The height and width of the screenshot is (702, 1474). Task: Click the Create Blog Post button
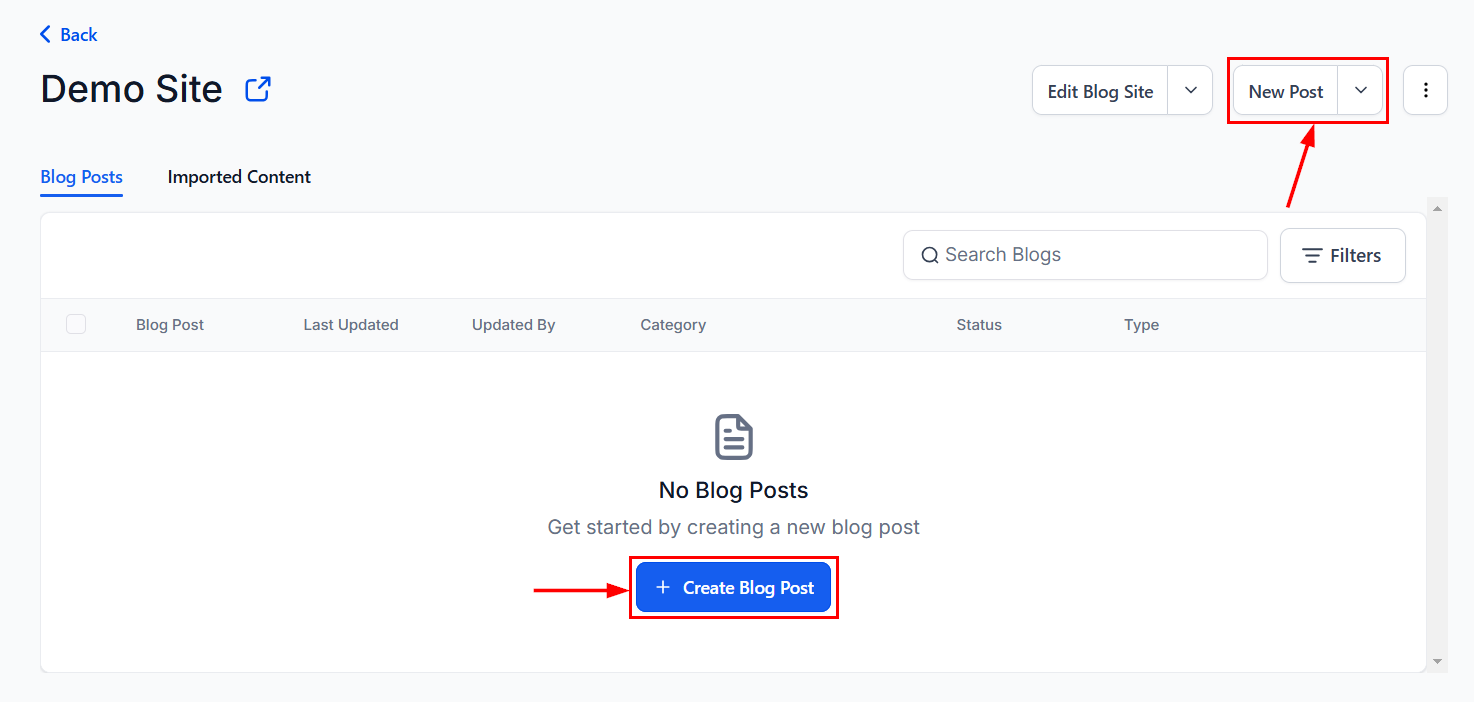pos(733,588)
